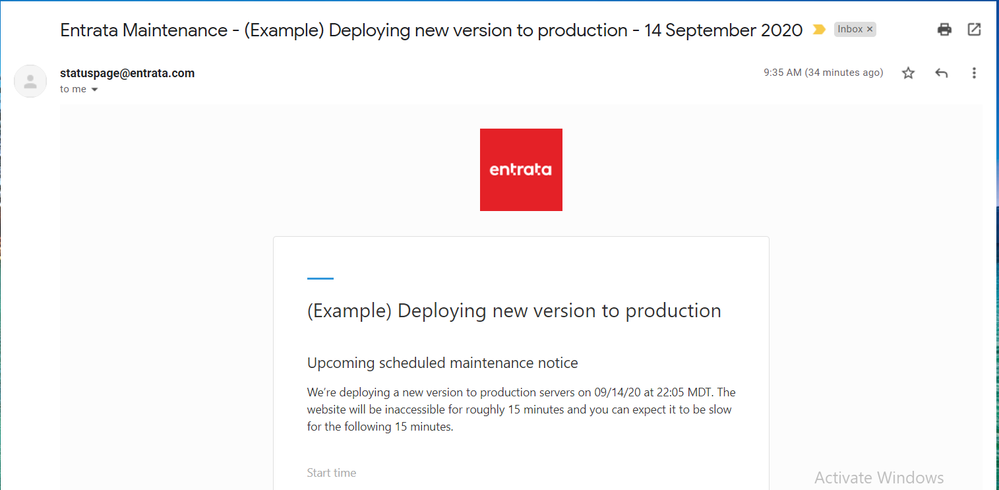Click sender statuspage@entrata.com

coord(127,73)
